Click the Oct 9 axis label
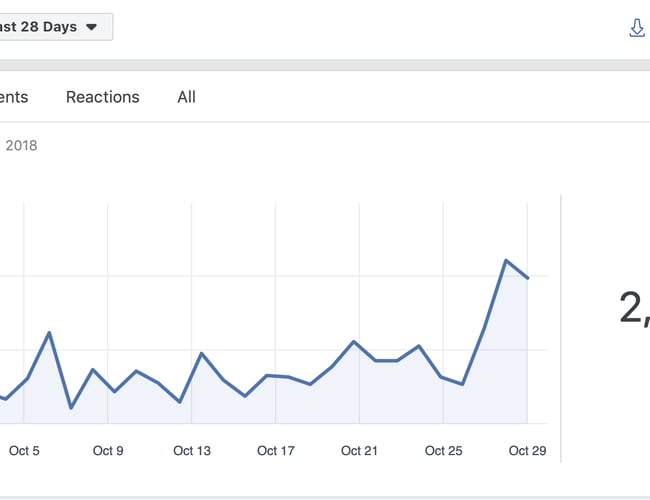This screenshot has height=500, width=650. [108, 451]
